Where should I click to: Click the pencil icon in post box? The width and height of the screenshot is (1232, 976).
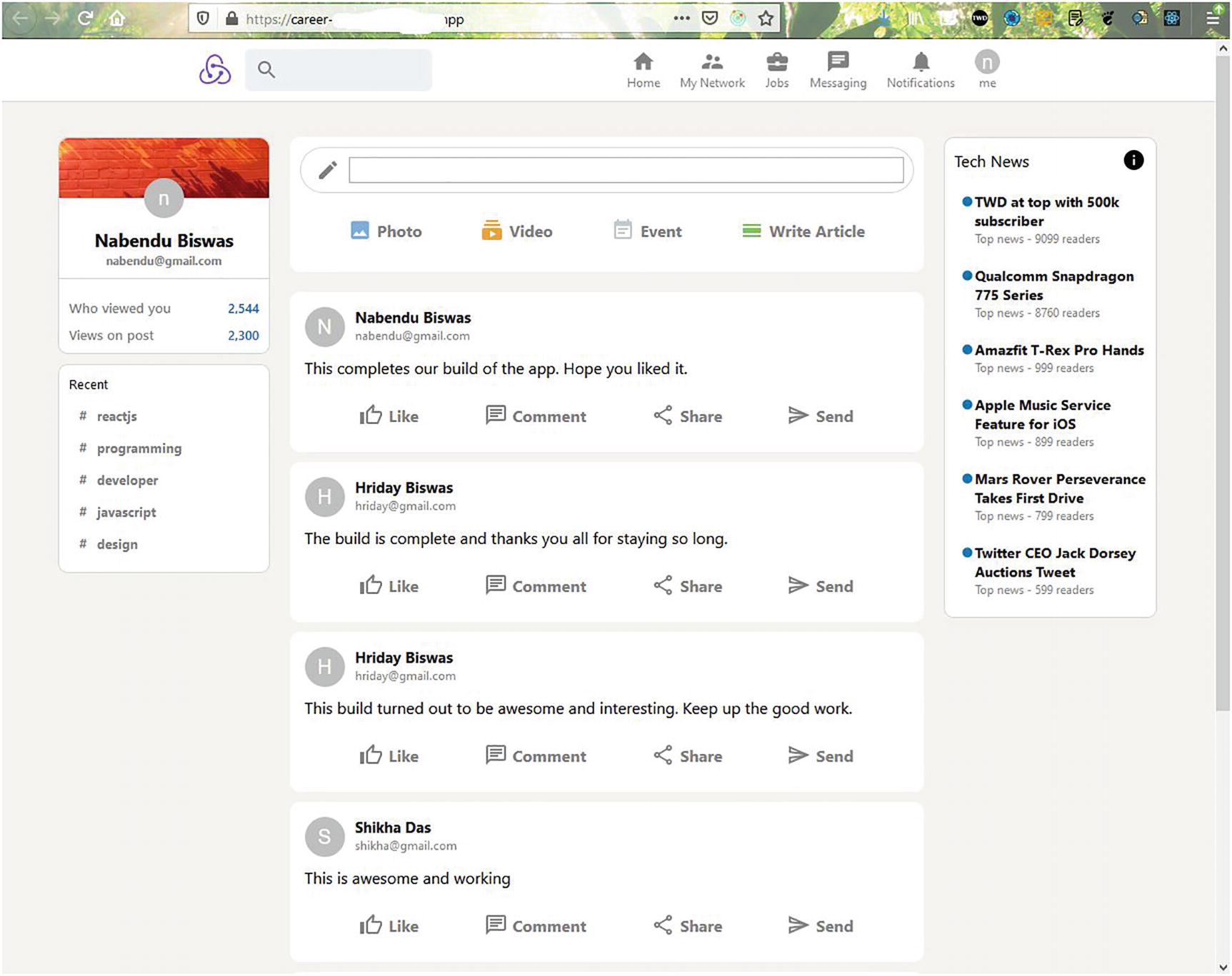click(328, 170)
